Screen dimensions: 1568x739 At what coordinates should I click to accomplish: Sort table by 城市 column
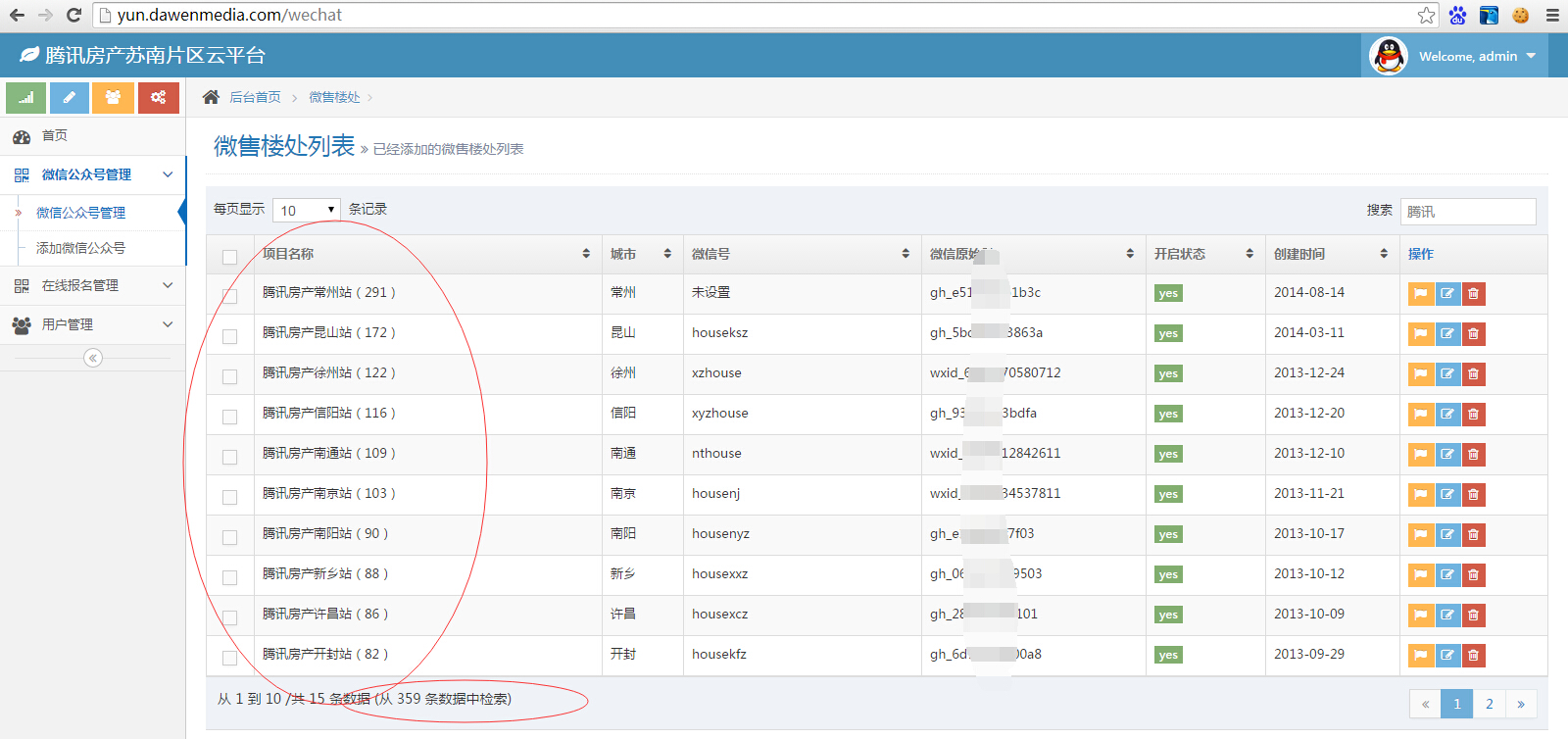point(642,254)
